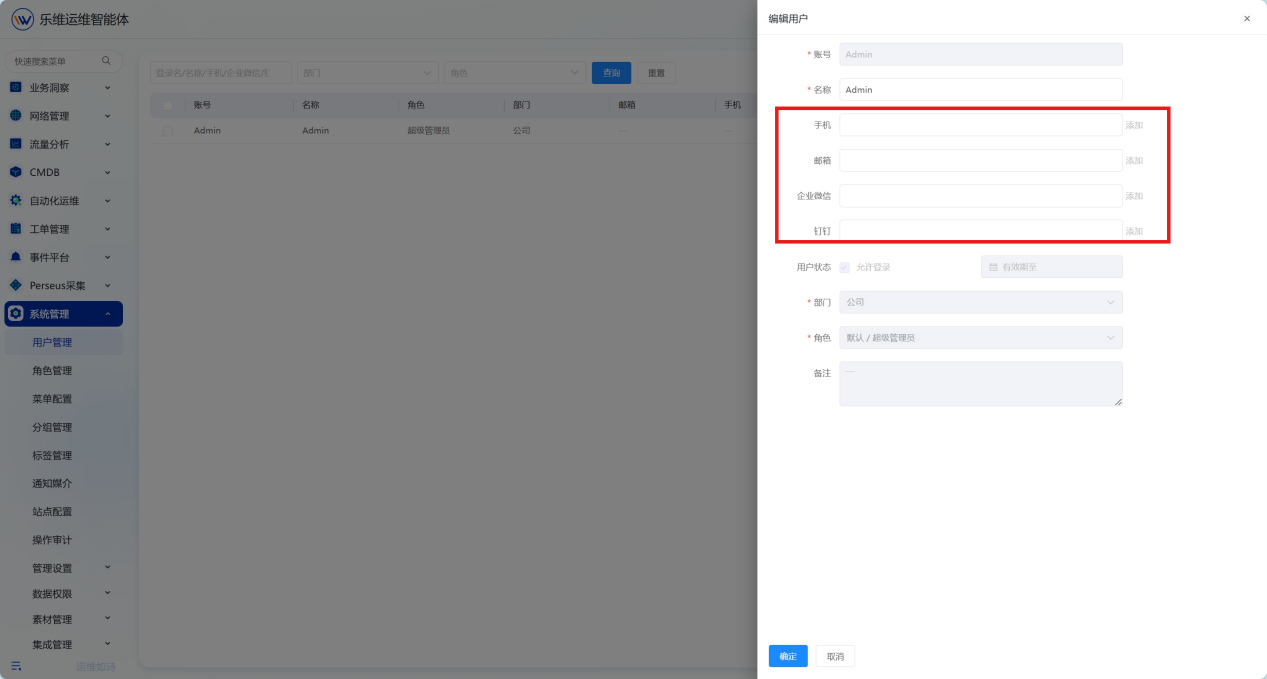Image resolution: width=1267 pixels, height=679 pixels.
Task: Focus the 企业微信 input field
Action: tap(981, 196)
